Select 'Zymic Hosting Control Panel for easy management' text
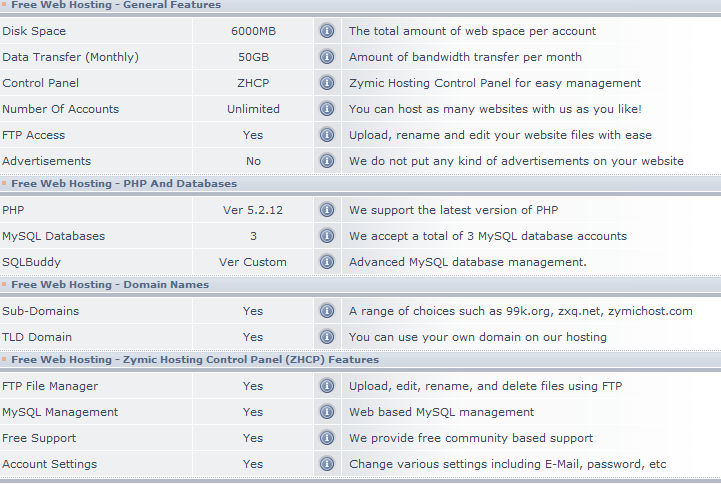Image resolution: width=721 pixels, height=484 pixels. [495, 83]
